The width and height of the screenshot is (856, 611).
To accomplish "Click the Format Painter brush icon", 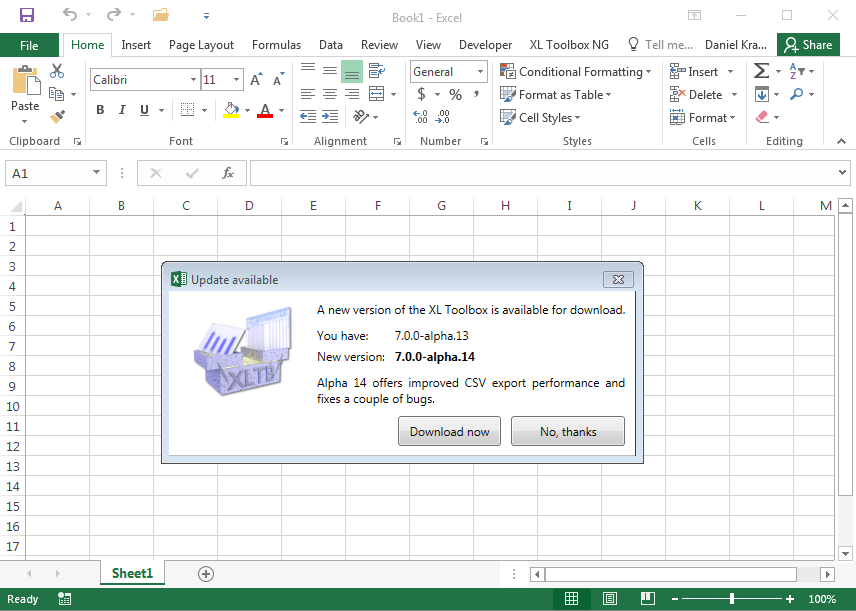I will tap(57, 116).
